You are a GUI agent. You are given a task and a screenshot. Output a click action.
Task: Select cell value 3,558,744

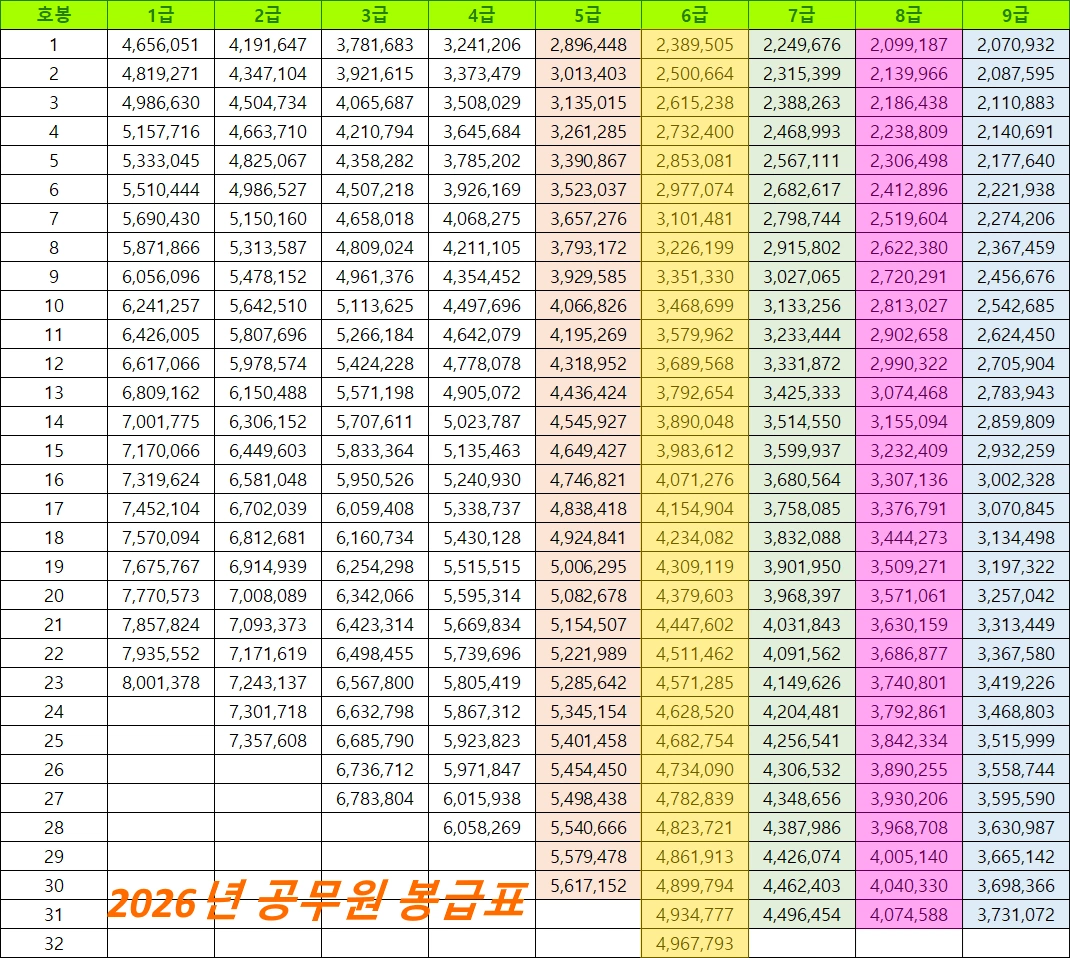point(1016,770)
